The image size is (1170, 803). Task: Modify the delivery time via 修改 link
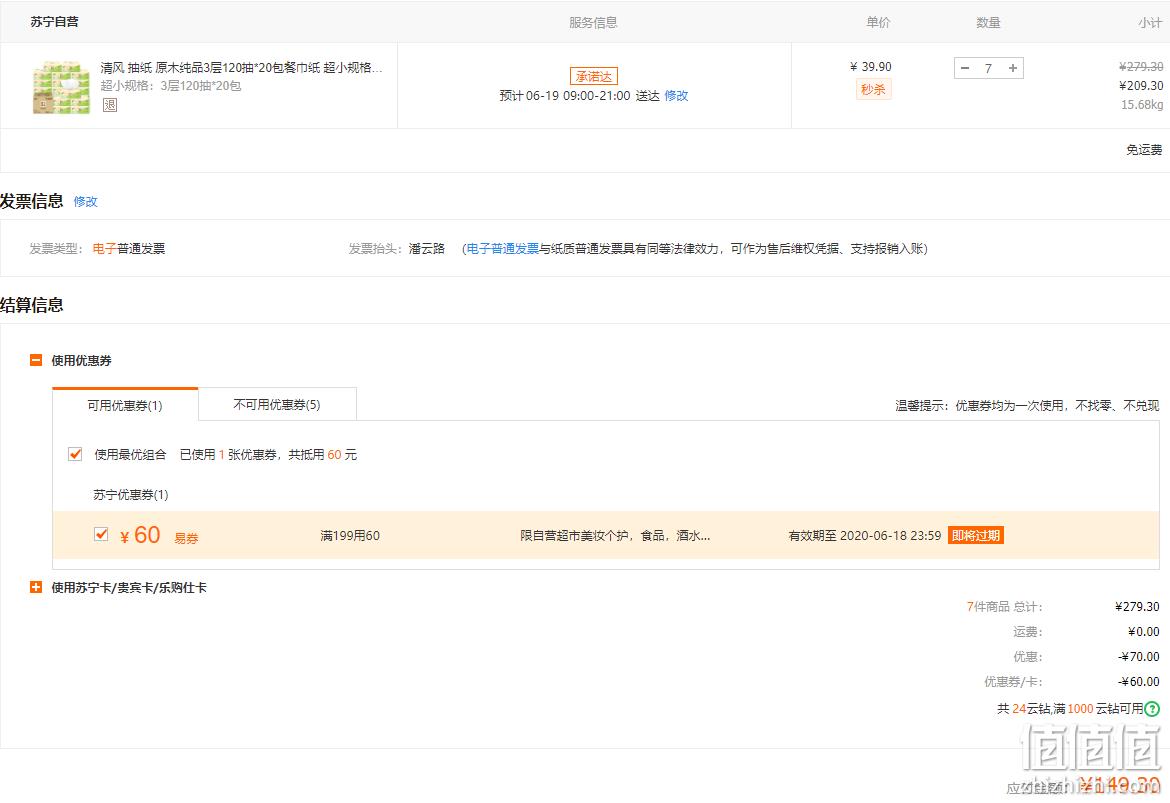pos(676,96)
